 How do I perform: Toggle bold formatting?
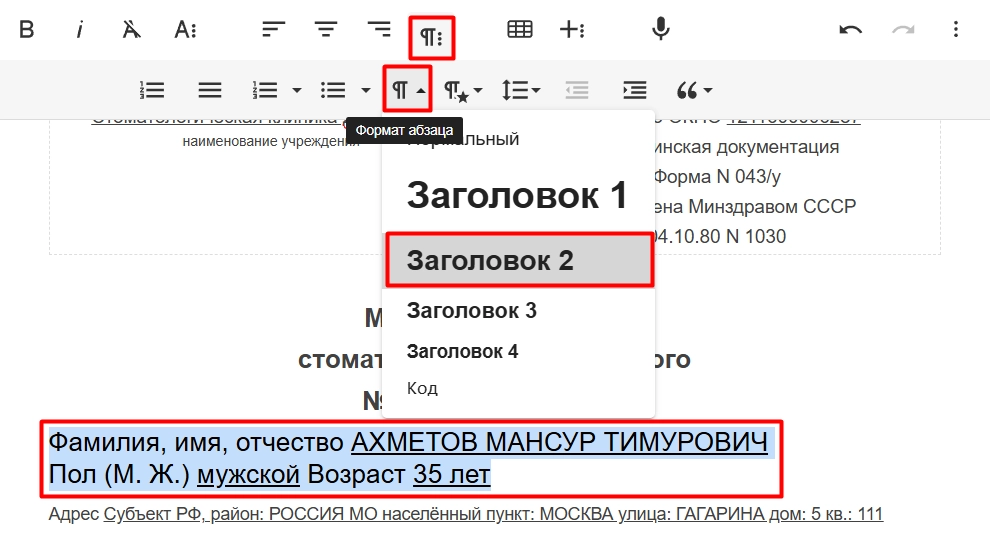[27, 30]
